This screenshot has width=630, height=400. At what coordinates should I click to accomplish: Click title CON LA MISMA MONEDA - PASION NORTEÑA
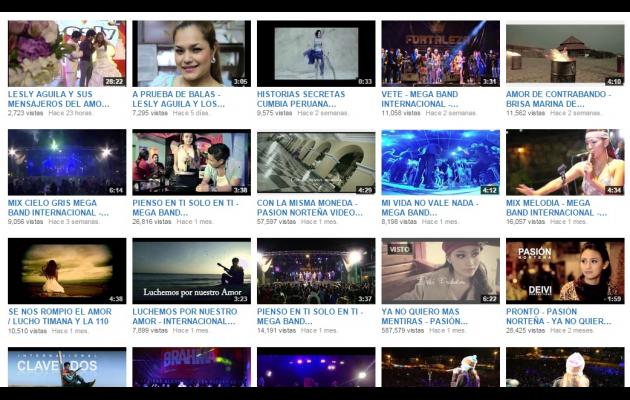tap(310, 208)
